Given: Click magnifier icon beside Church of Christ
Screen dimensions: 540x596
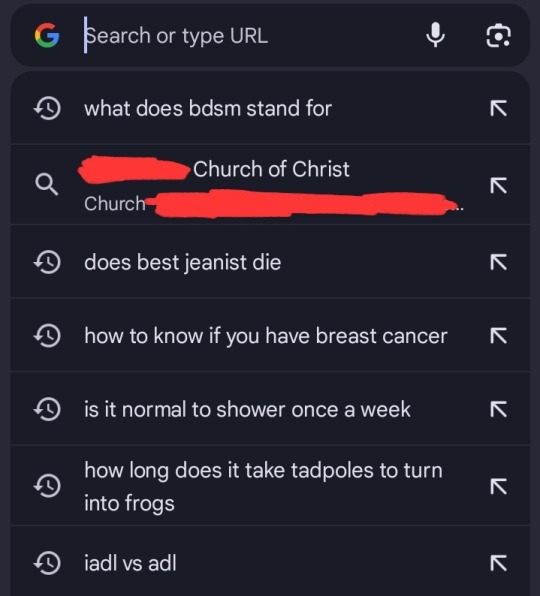Looking at the screenshot, I should click(x=46, y=185).
